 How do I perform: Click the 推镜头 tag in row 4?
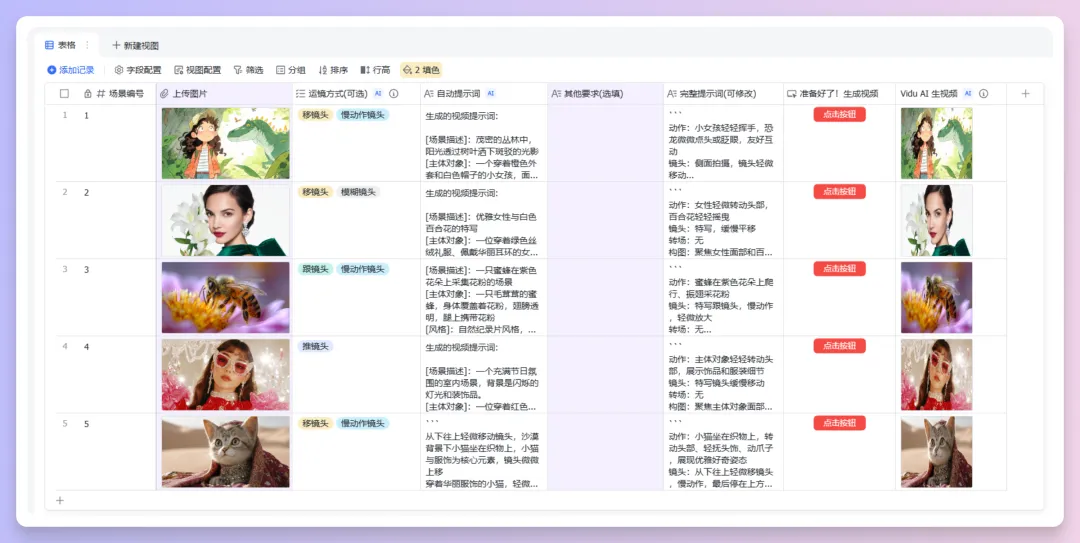[x=315, y=347]
